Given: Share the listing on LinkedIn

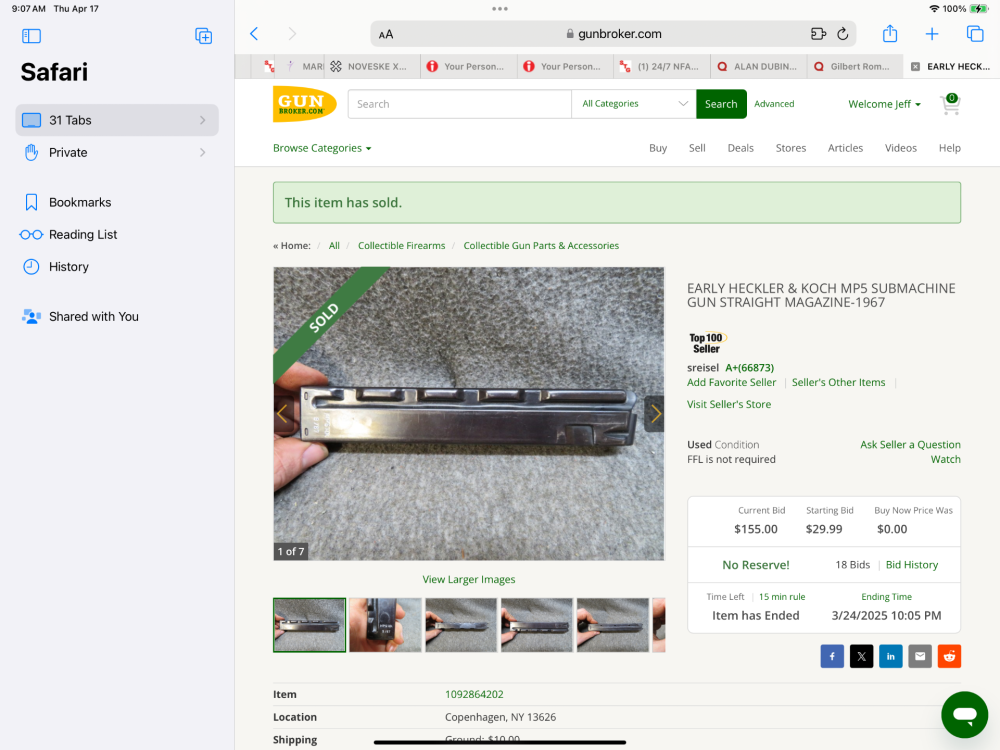Looking at the screenshot, I should 890,656.
